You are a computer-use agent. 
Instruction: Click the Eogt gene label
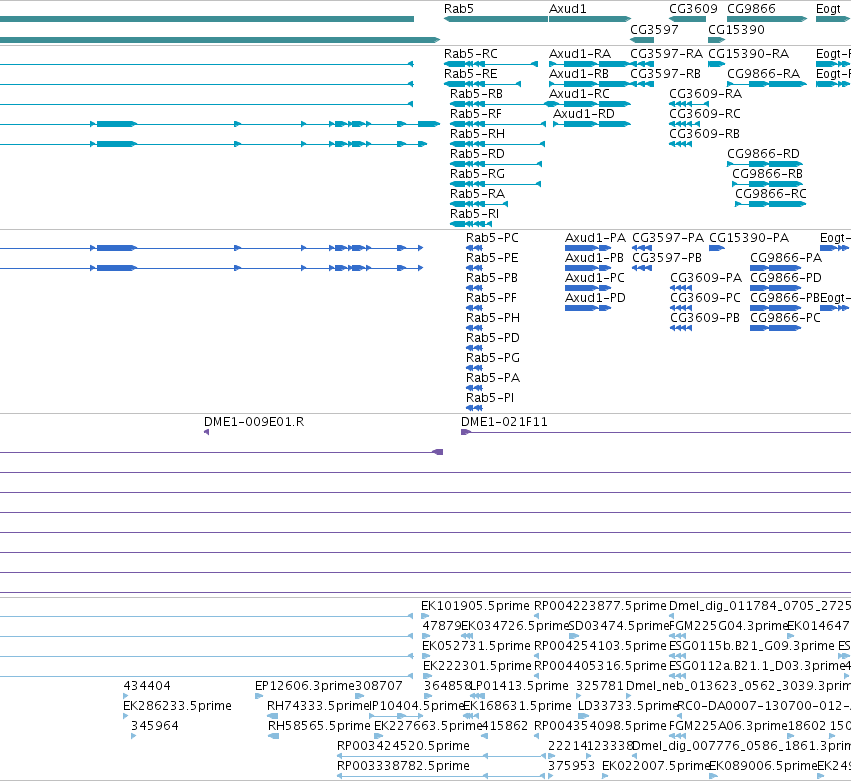click(x=828, y=9)
